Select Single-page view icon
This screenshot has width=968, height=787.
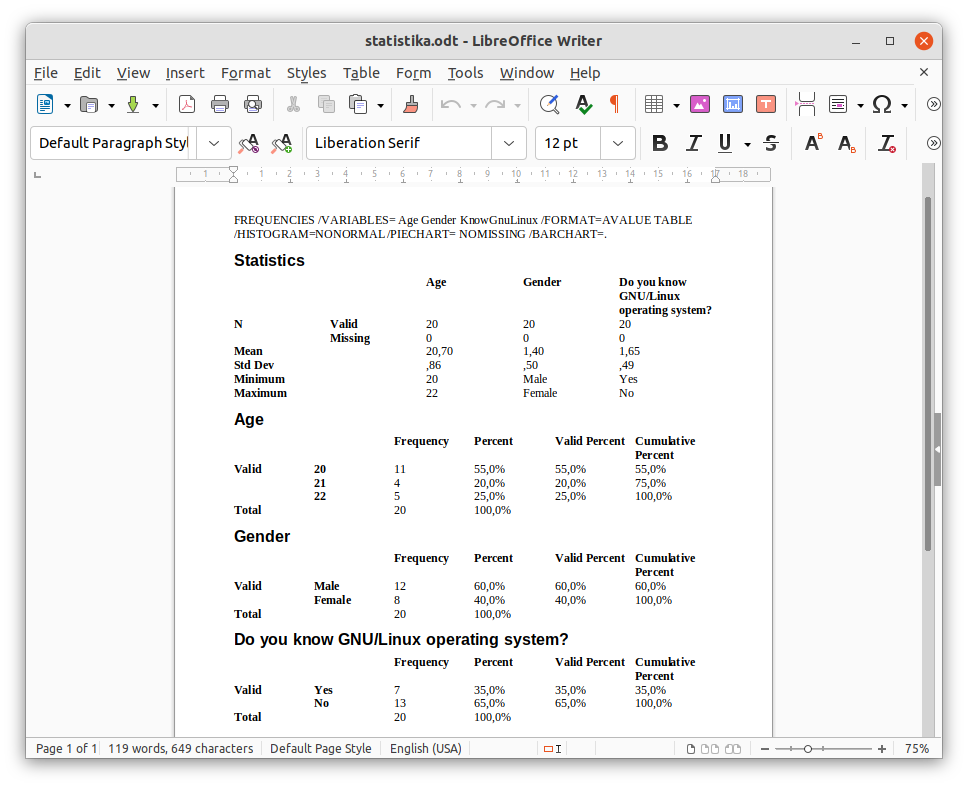point(691,749)
